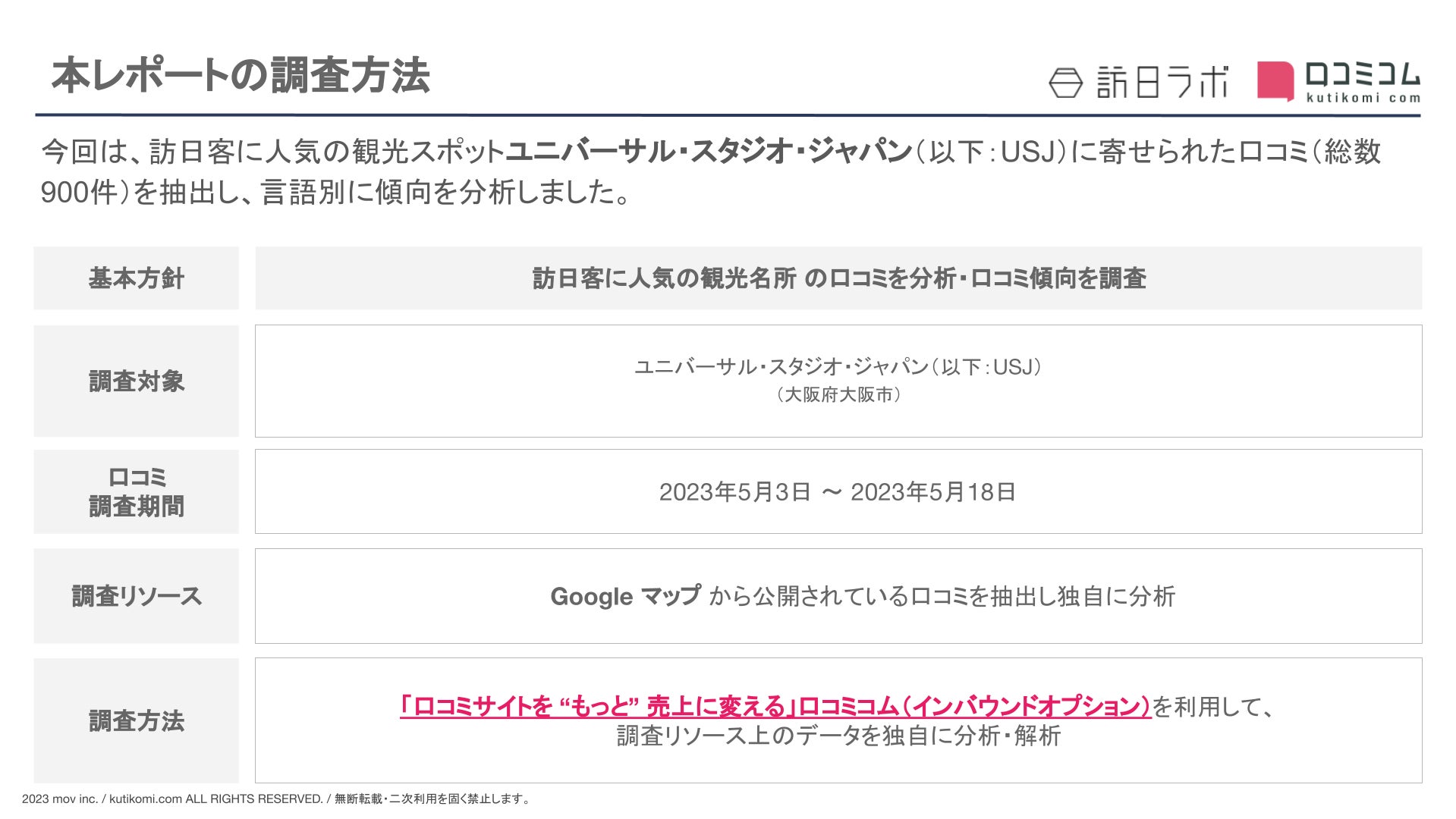This screenshot has height=819, width=1456.
Task: Click the 訪日ラボ wordmark text
Action: click(x=1162, y=82)
